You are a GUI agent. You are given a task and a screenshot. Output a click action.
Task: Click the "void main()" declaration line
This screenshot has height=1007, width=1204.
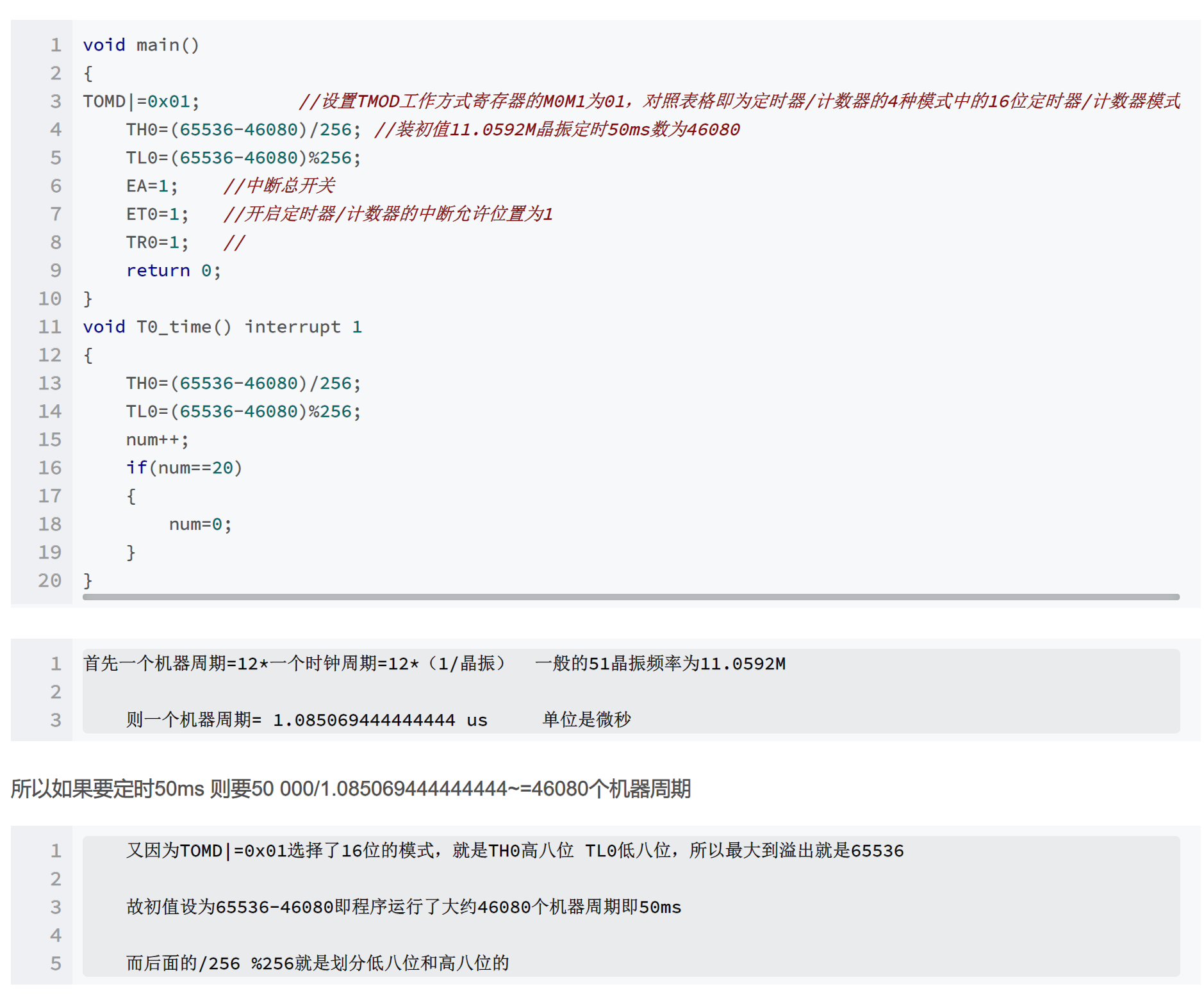coord(141,45)
